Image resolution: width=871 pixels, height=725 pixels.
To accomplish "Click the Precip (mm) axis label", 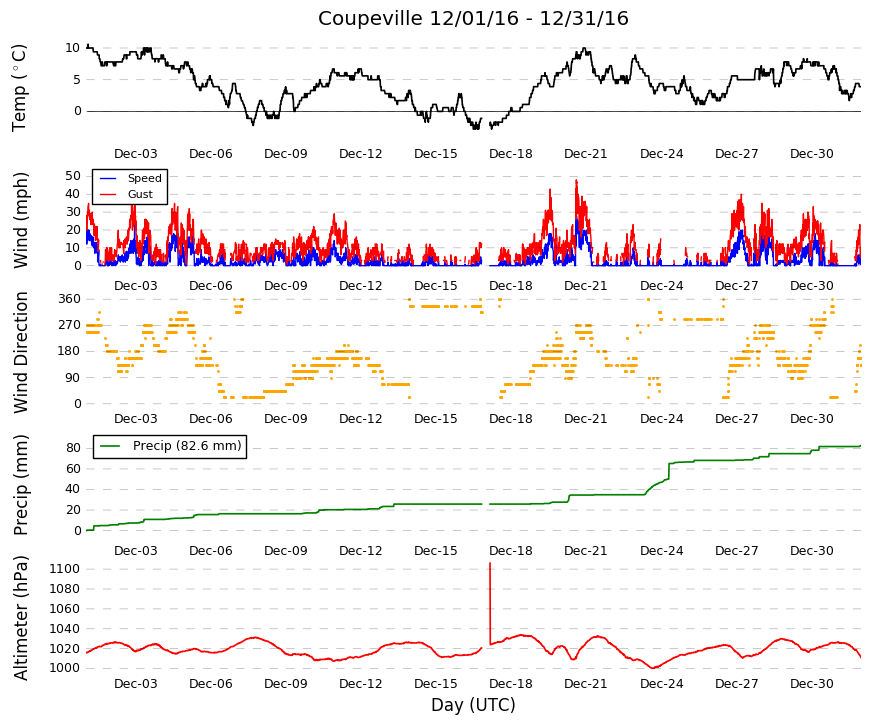I will tap(20, 485).
